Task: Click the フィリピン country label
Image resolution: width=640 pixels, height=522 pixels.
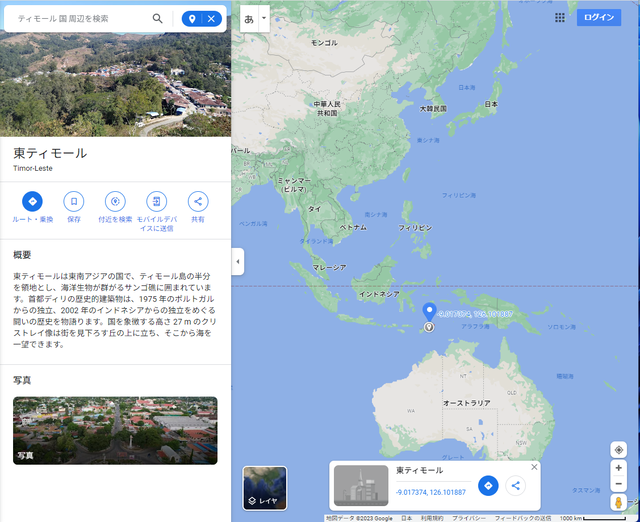Action: pos(415,228)
